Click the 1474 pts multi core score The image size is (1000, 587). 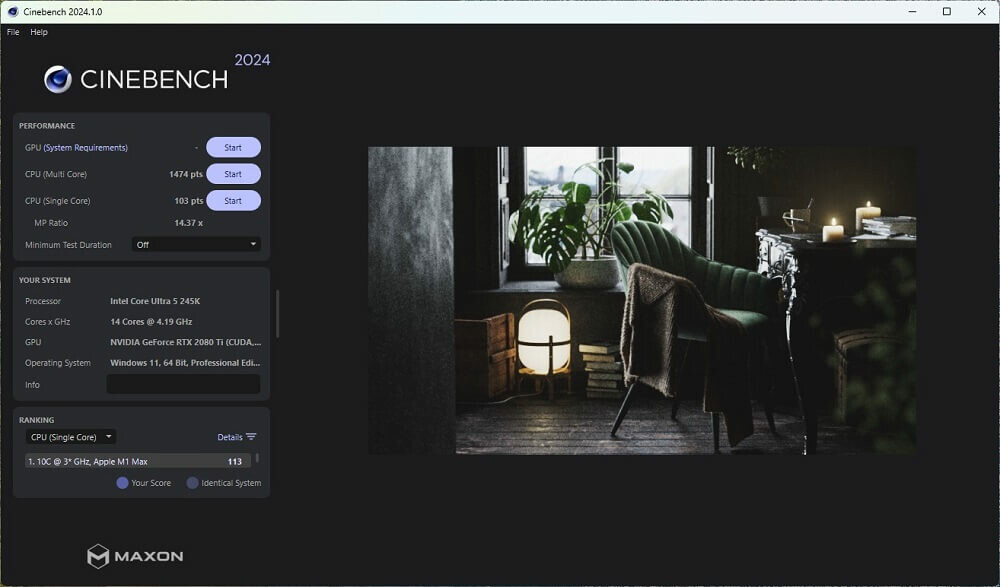coord(186,174)
